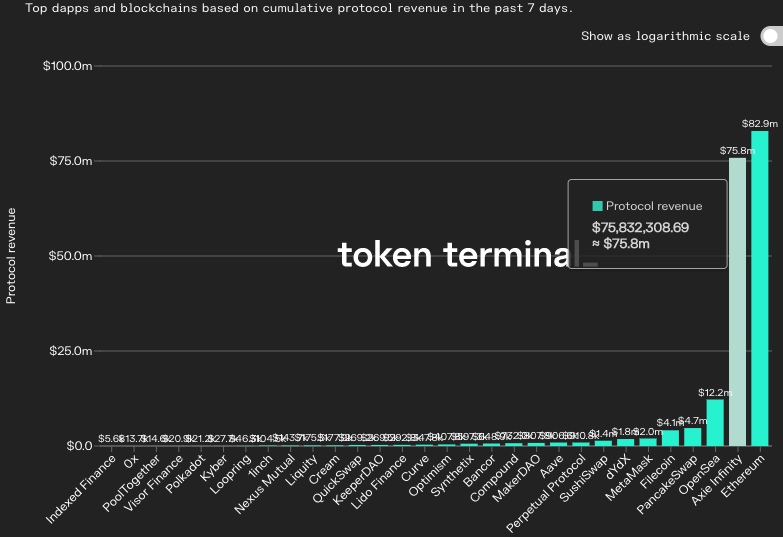The image size is (783, 537).
Task: Click the Visor Finance x-axis label
Action: [x=153, y=483]
